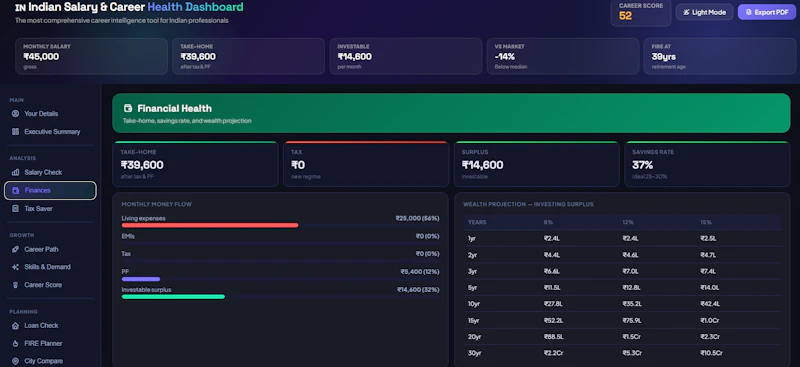Open the FIRE Planner
The image size is (800, 367).
point(50,344)
